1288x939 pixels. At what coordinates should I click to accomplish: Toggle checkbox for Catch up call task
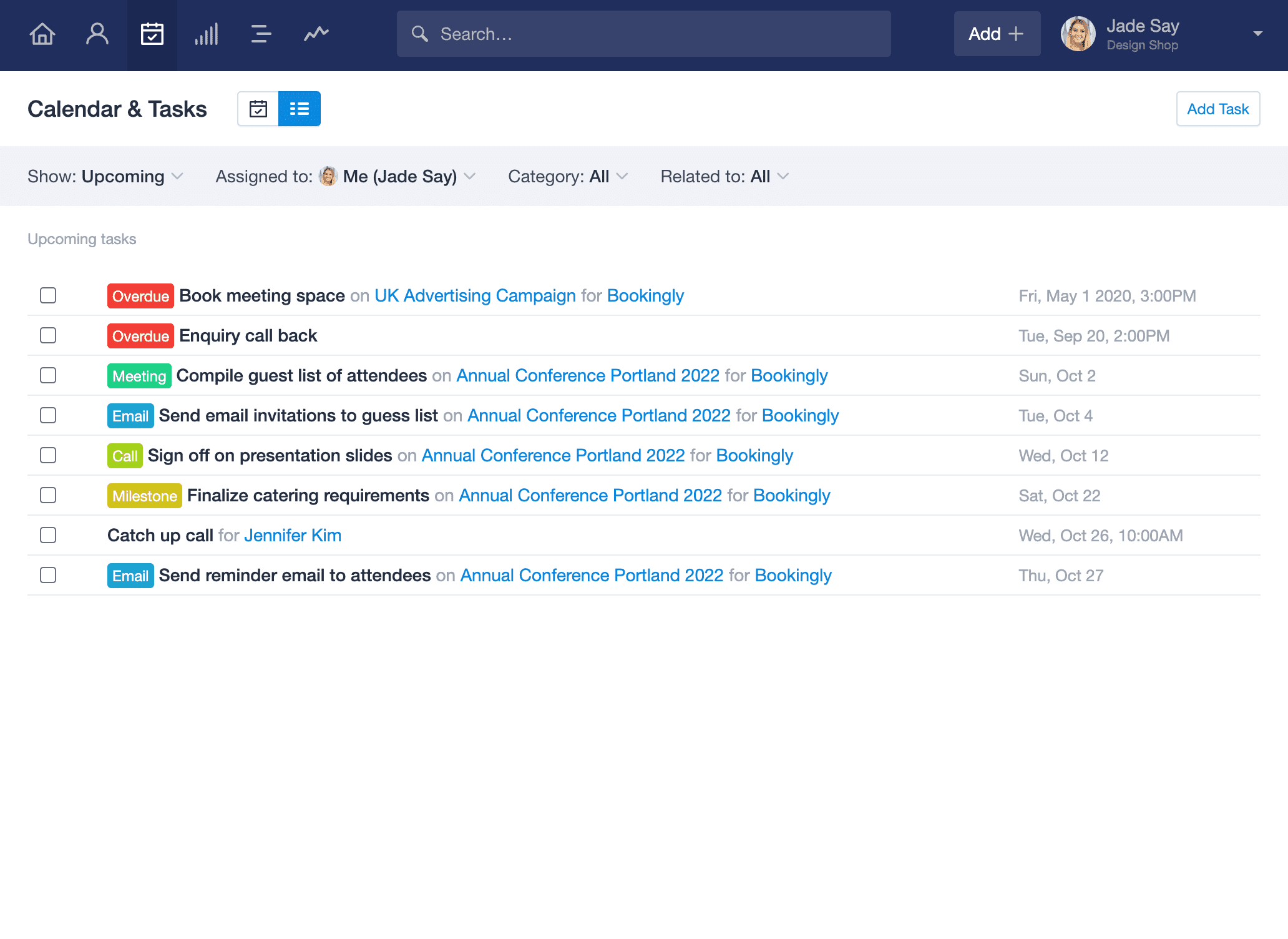point(48,535)
